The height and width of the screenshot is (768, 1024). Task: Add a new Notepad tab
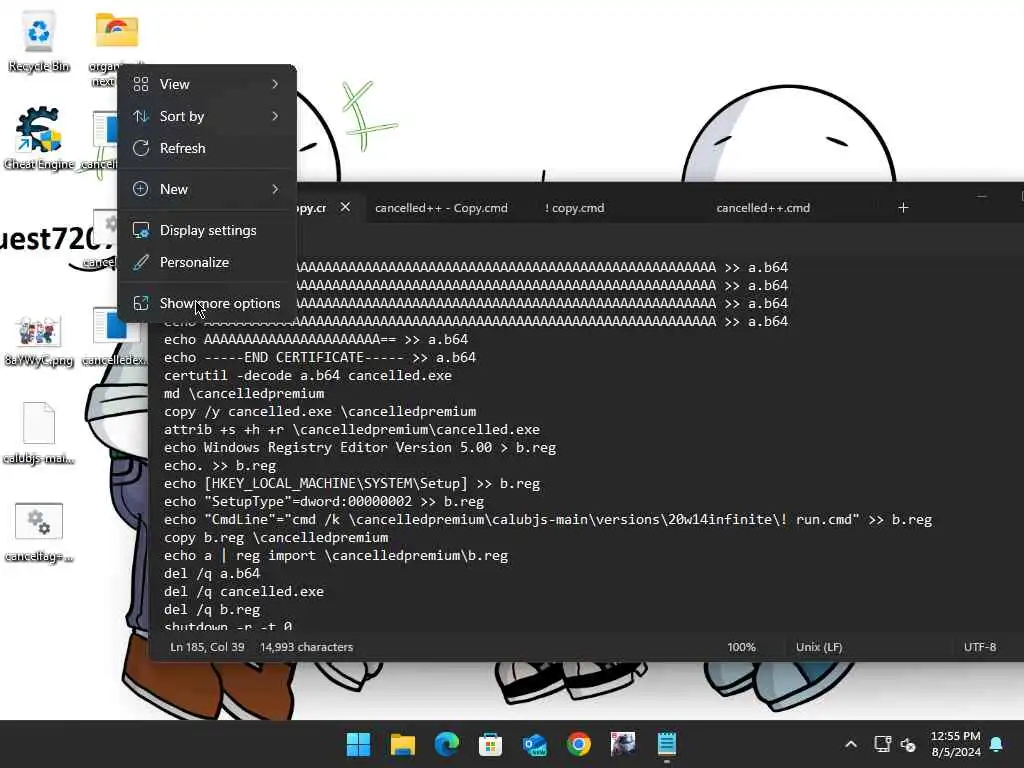(903, 208)
